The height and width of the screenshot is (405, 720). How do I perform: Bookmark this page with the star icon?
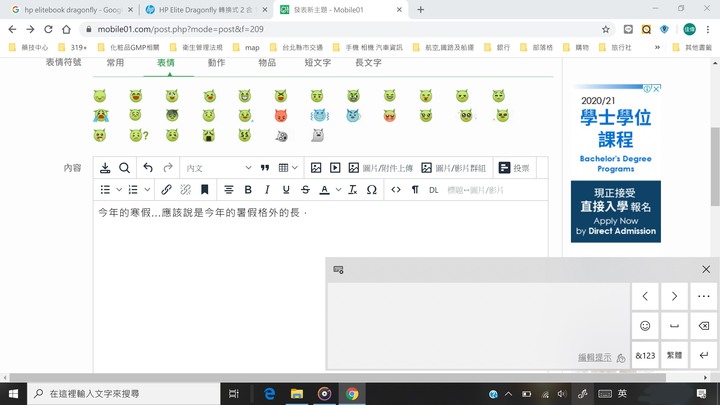tap(606, 29)
